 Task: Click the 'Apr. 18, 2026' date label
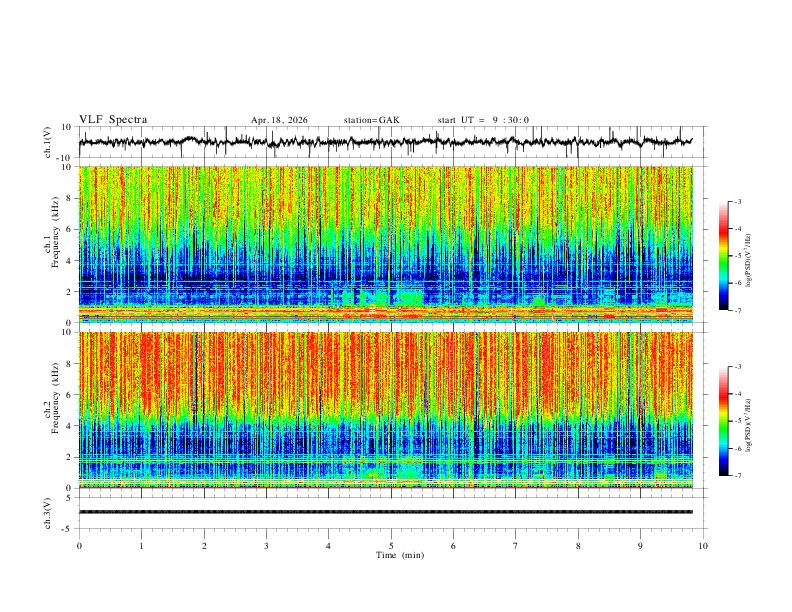point(279,120)
